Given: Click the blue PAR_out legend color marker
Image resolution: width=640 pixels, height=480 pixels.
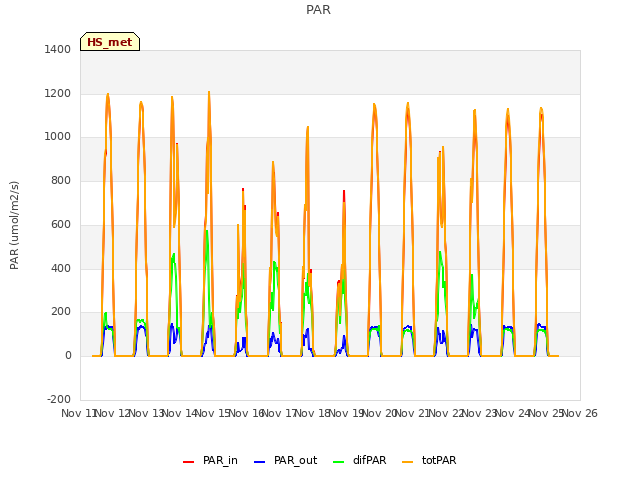Looking at the screenshot, I should pyautogui.click(x=259, y=462).
